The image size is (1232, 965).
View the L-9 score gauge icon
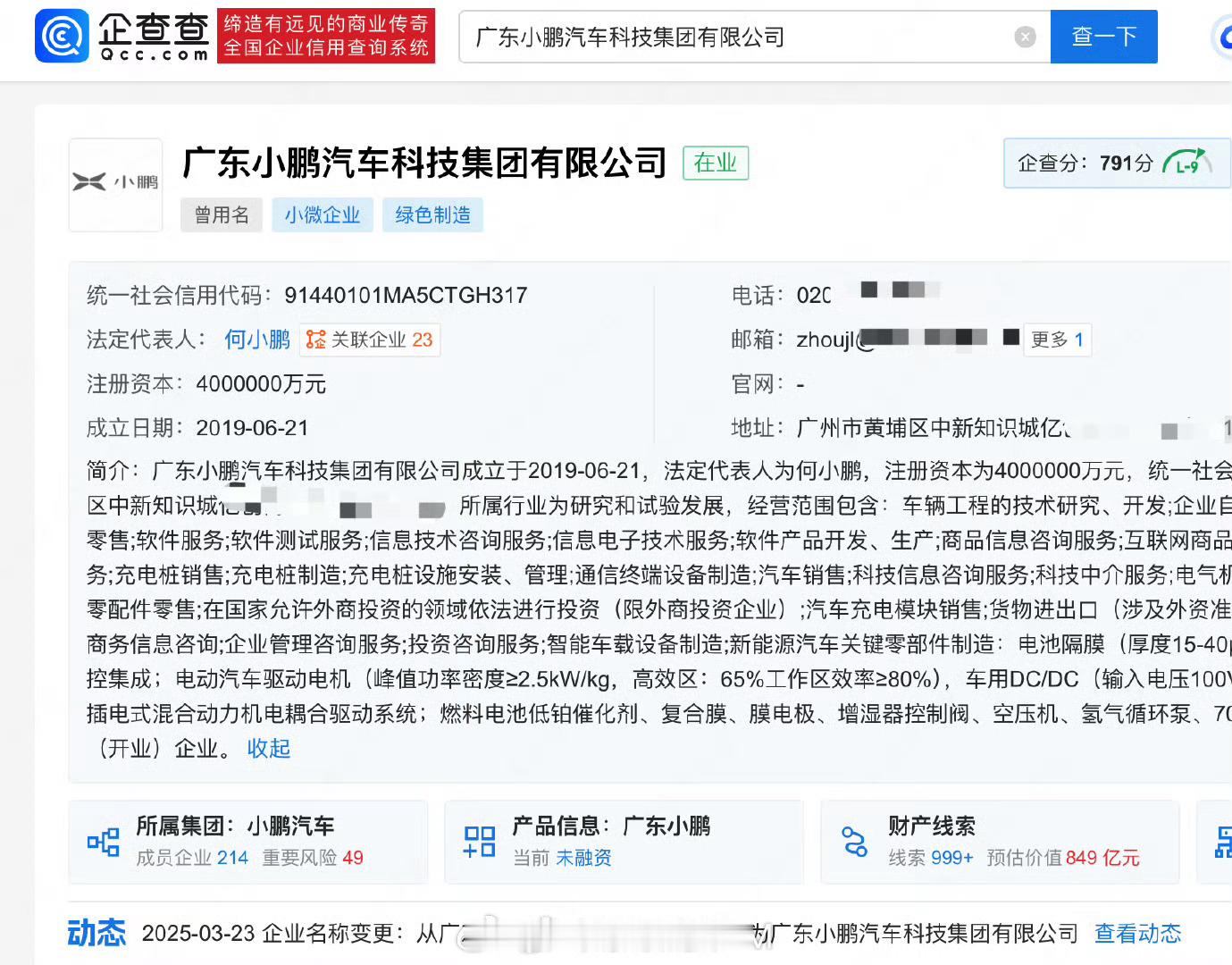click(1187, 163)
